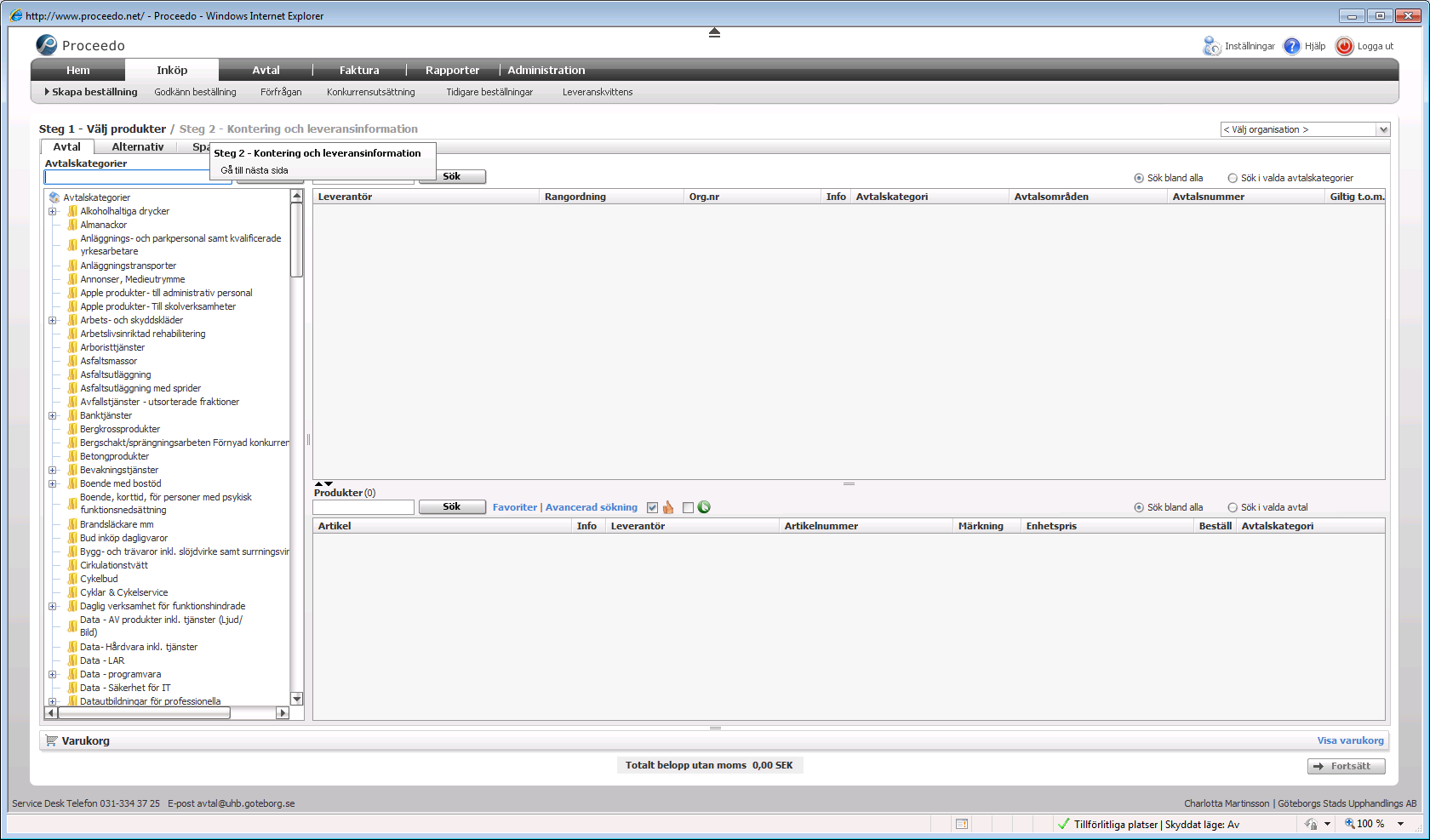1430x840 pixels.
Task: Click 'Steg 2 - Kontering och leveransinformation' heading
Action: pyautogui.click(x=299, y=129)
